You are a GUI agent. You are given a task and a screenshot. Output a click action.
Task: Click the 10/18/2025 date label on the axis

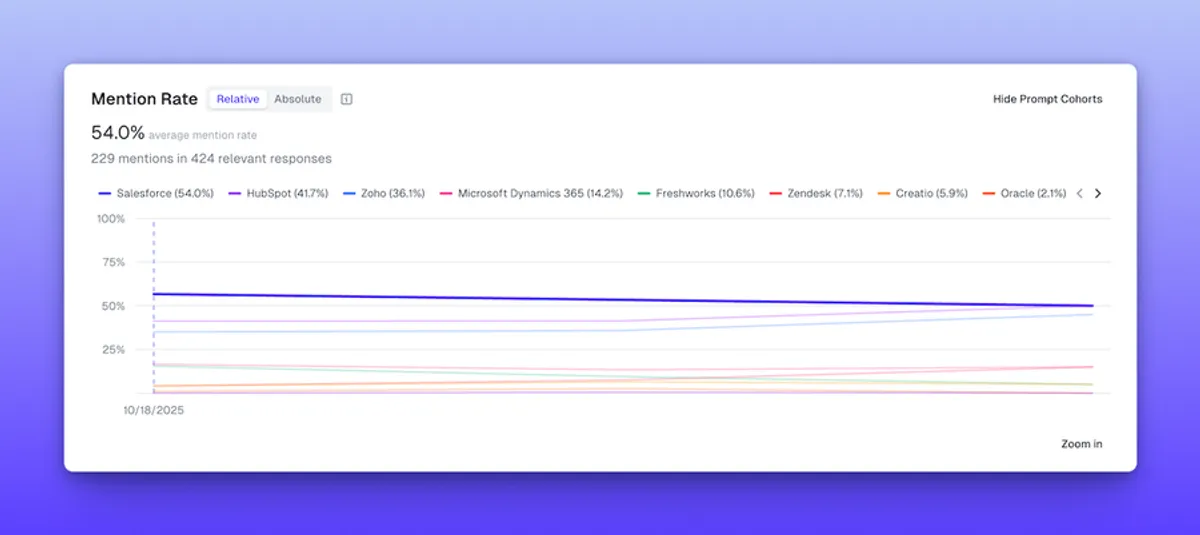tap(154, 410)
